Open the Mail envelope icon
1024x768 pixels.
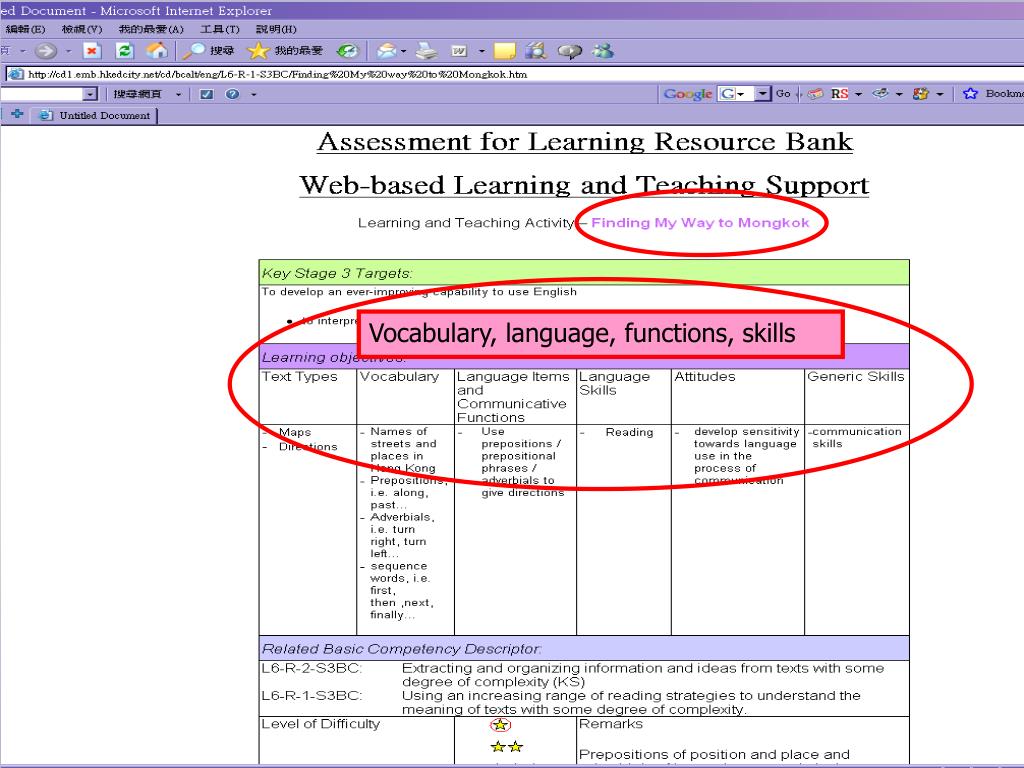click(x=386, y=51)
